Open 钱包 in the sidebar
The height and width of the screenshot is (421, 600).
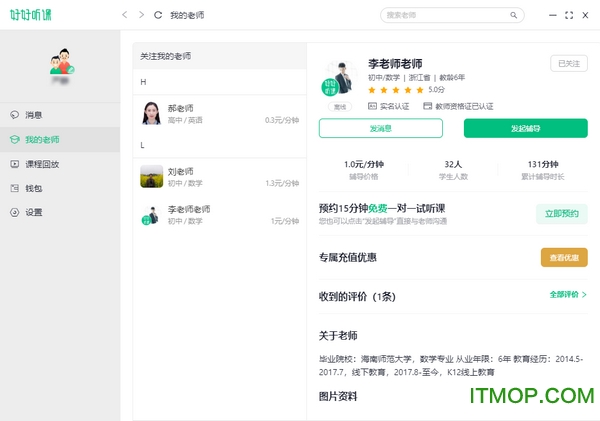click(x=60, y=188)
